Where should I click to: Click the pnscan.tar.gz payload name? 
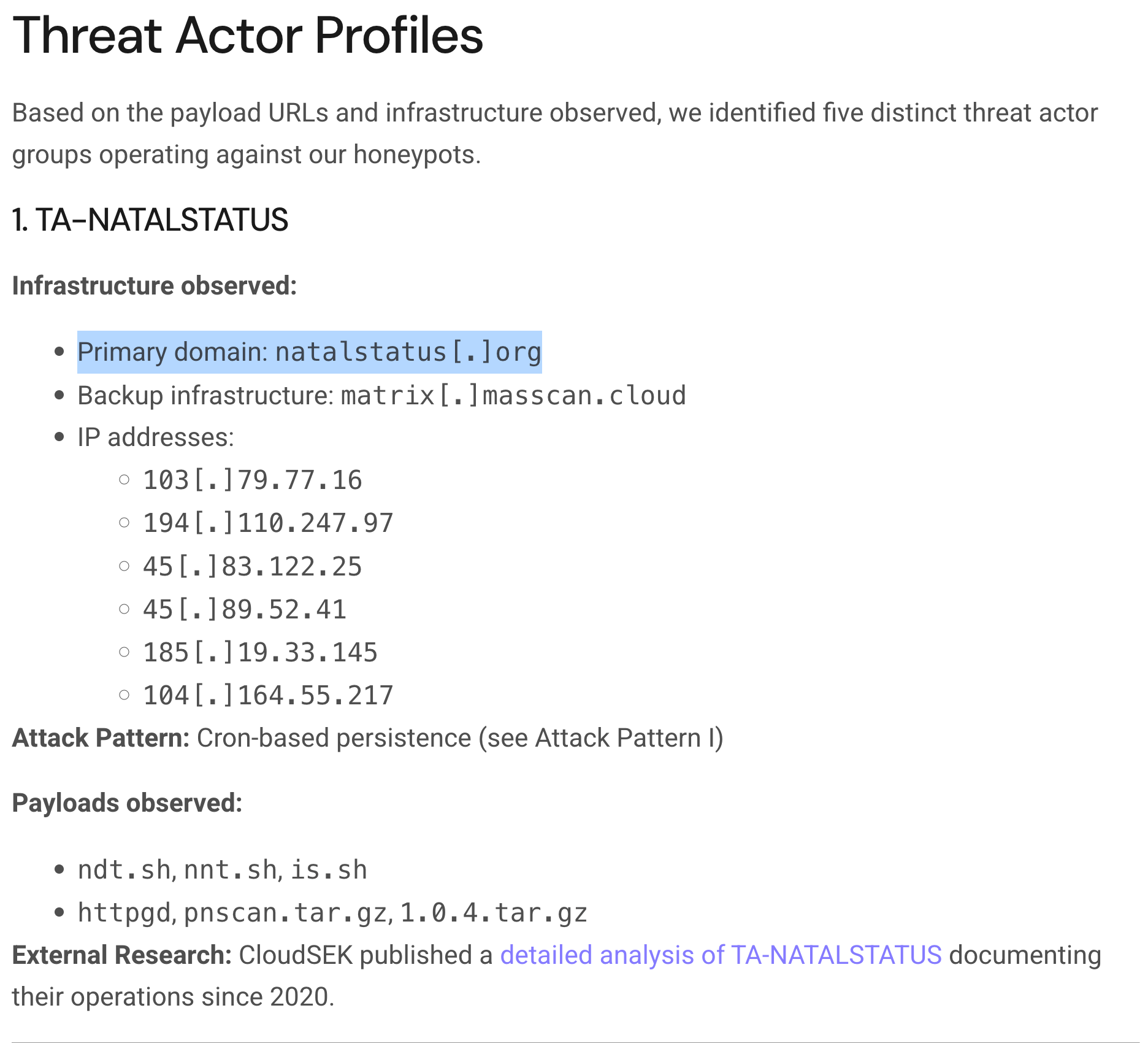click(x=285, y=913)
